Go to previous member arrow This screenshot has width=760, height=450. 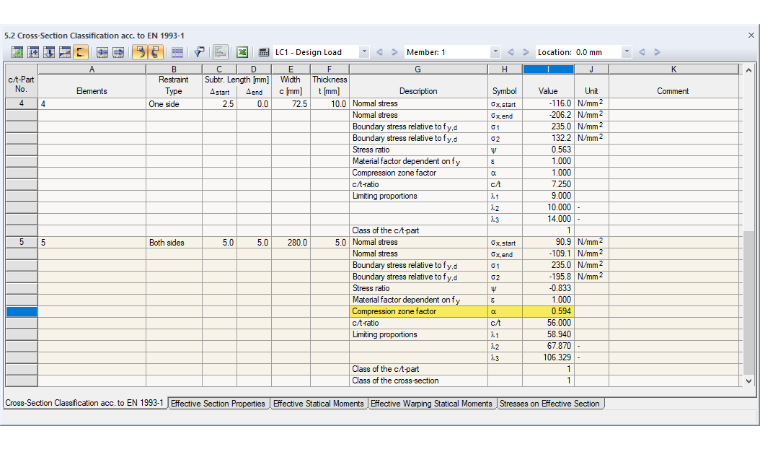point(510,52)
